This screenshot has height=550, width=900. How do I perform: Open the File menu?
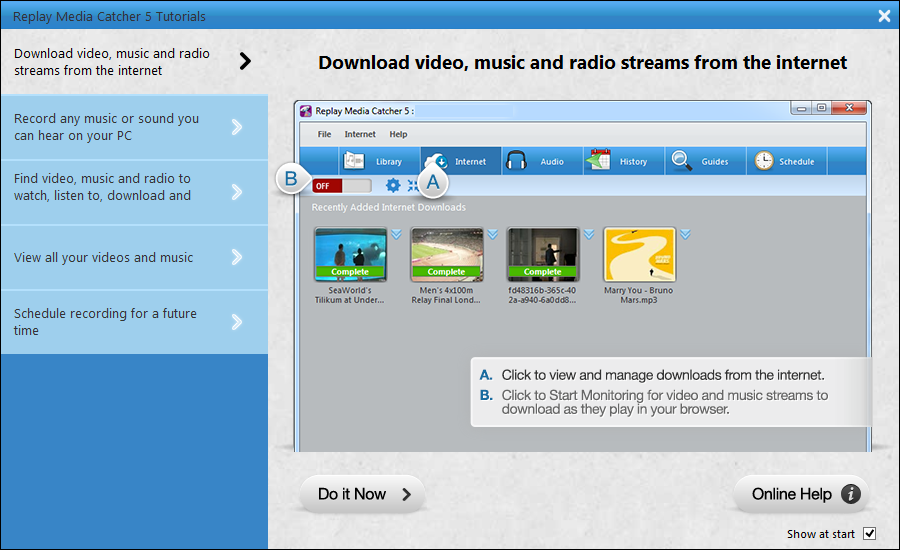[324, 134]
